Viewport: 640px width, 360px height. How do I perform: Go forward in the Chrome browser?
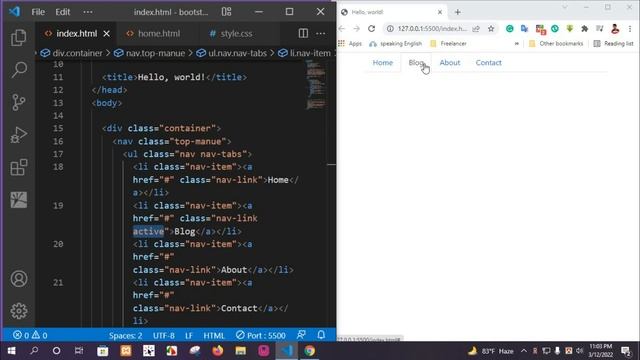356,29
